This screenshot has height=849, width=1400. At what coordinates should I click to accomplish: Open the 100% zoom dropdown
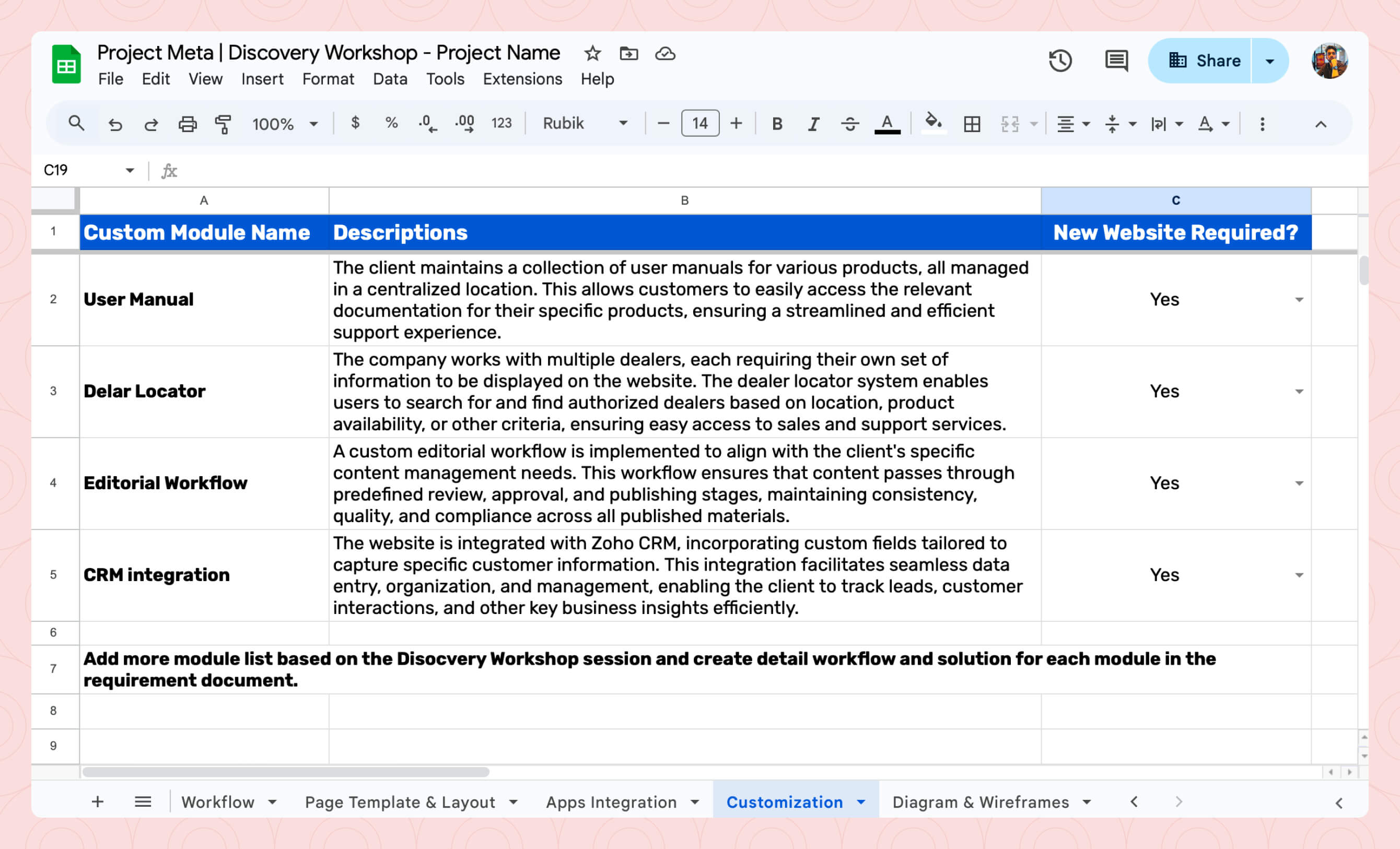(284, 124)
